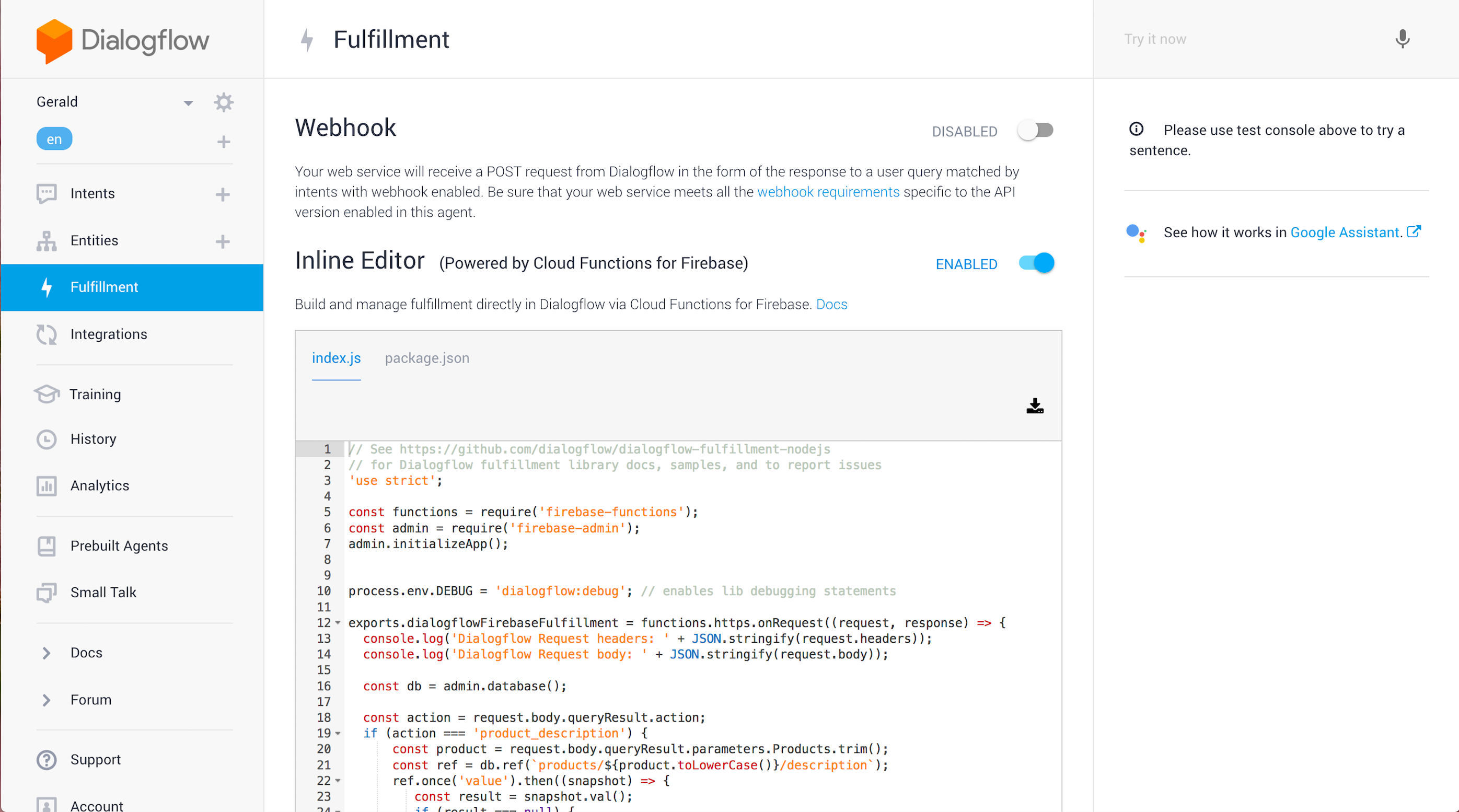Click the History clock icon

(47, 439)
